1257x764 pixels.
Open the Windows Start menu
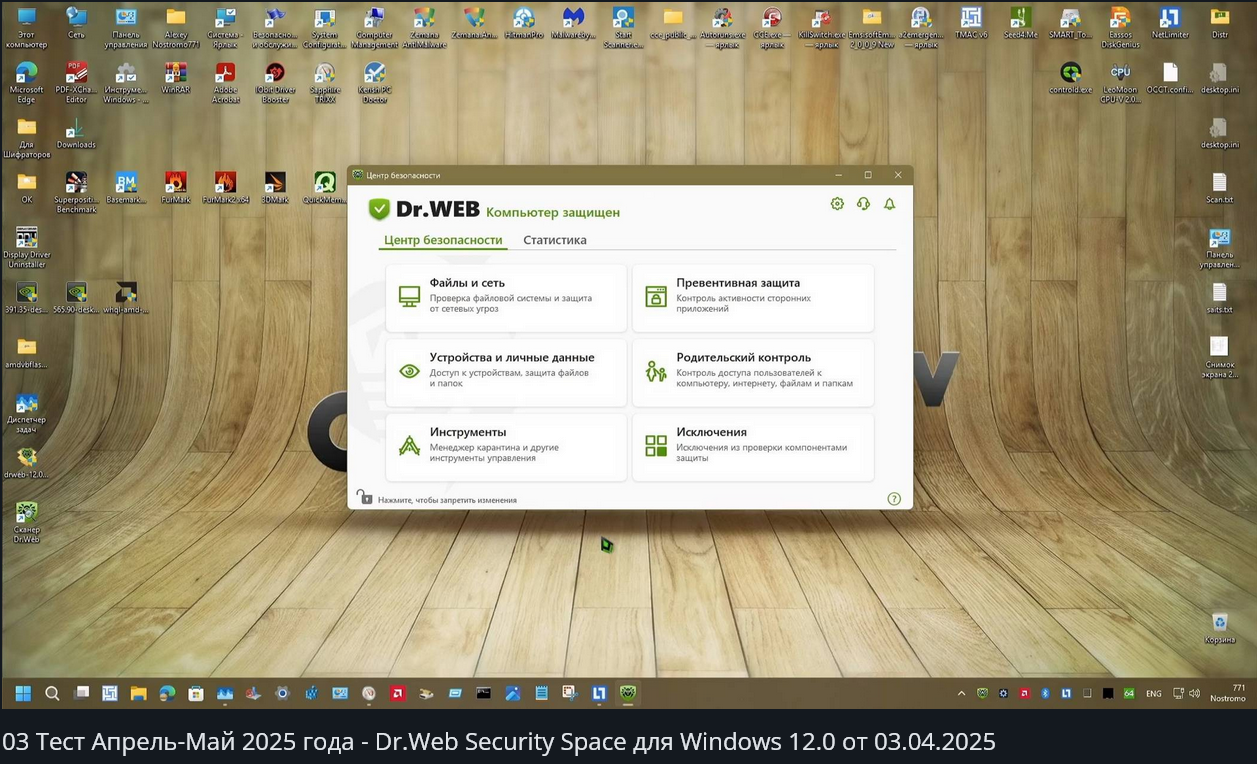point(23,692)
